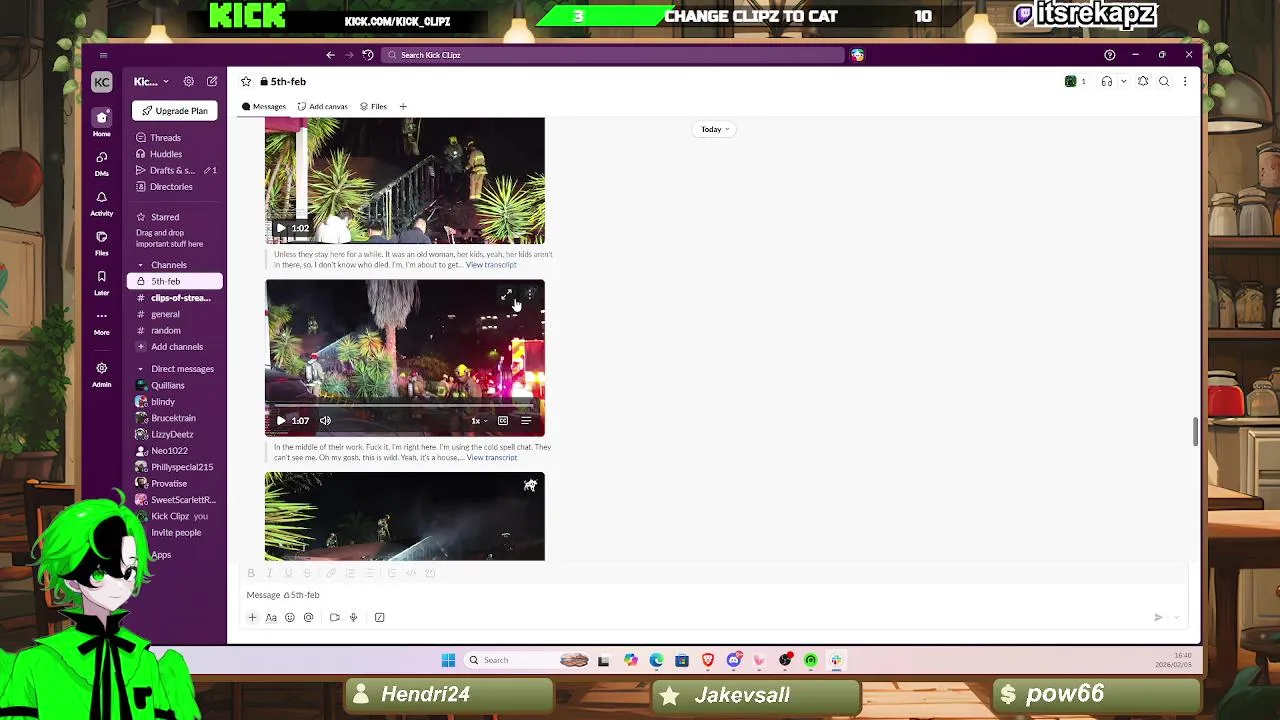The image size is (1280, 720).
Task: Play the 1:07 video
Action: click(x=281, y=421)
